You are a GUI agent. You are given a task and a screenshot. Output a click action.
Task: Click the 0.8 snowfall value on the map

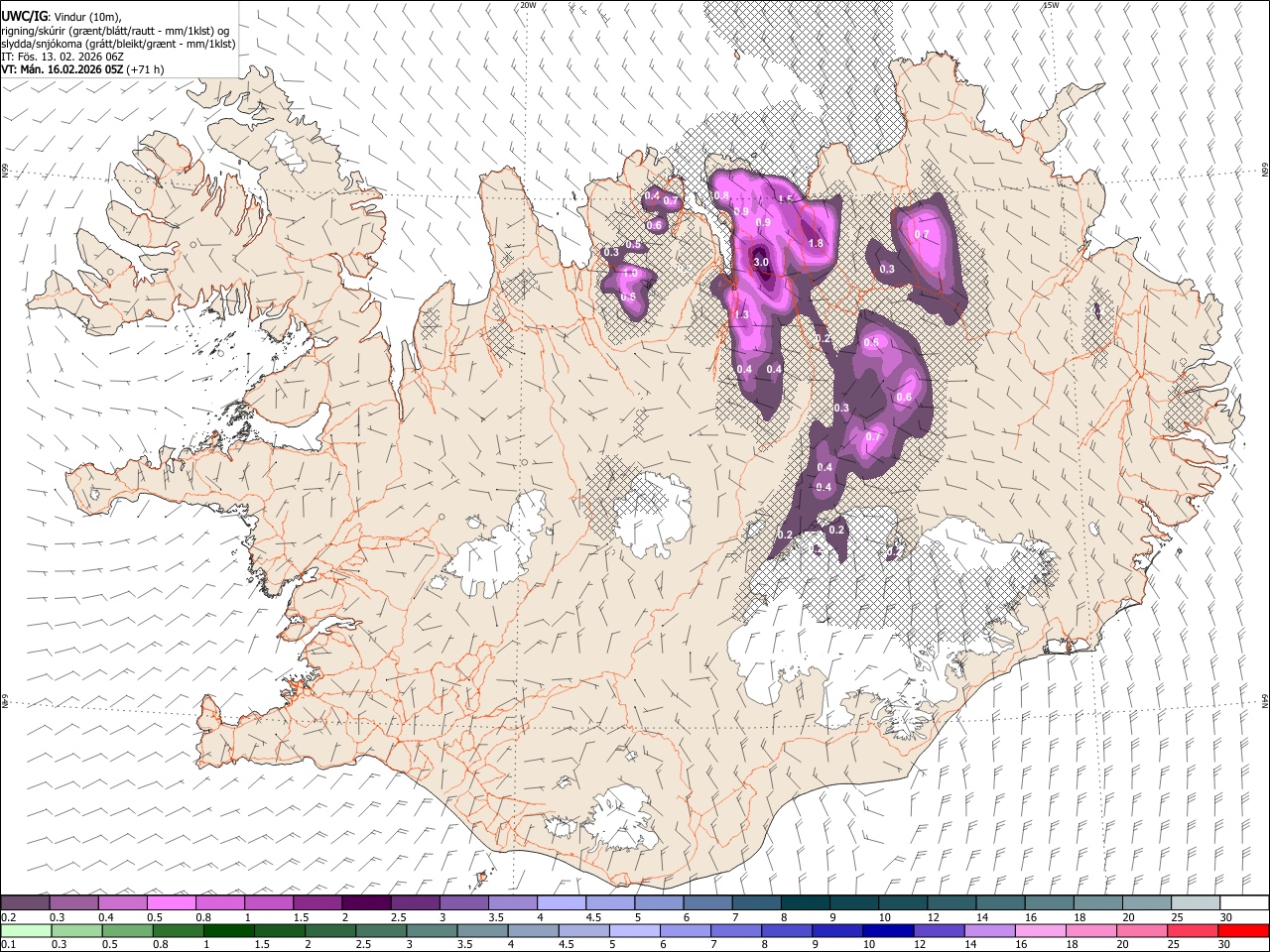721,195
